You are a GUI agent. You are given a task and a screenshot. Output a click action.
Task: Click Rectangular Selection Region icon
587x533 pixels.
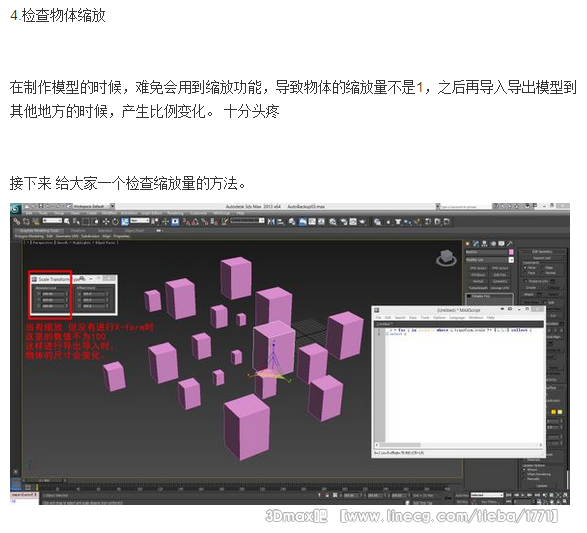pos(85,222)
